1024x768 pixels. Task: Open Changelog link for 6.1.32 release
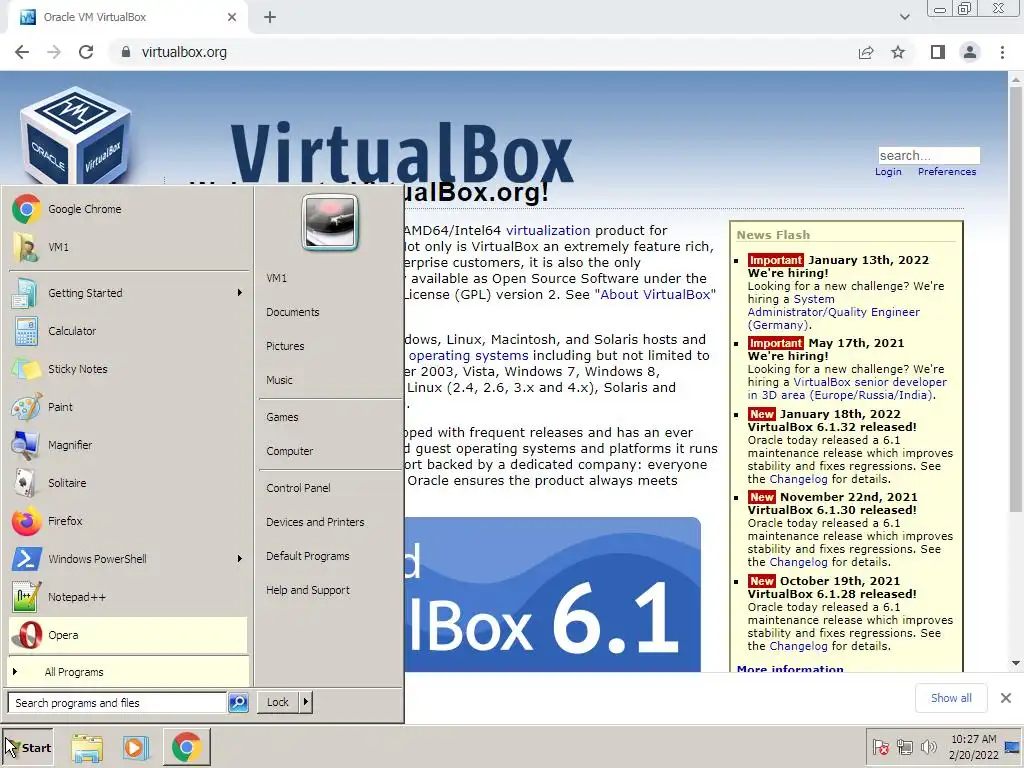coord(798,479)
